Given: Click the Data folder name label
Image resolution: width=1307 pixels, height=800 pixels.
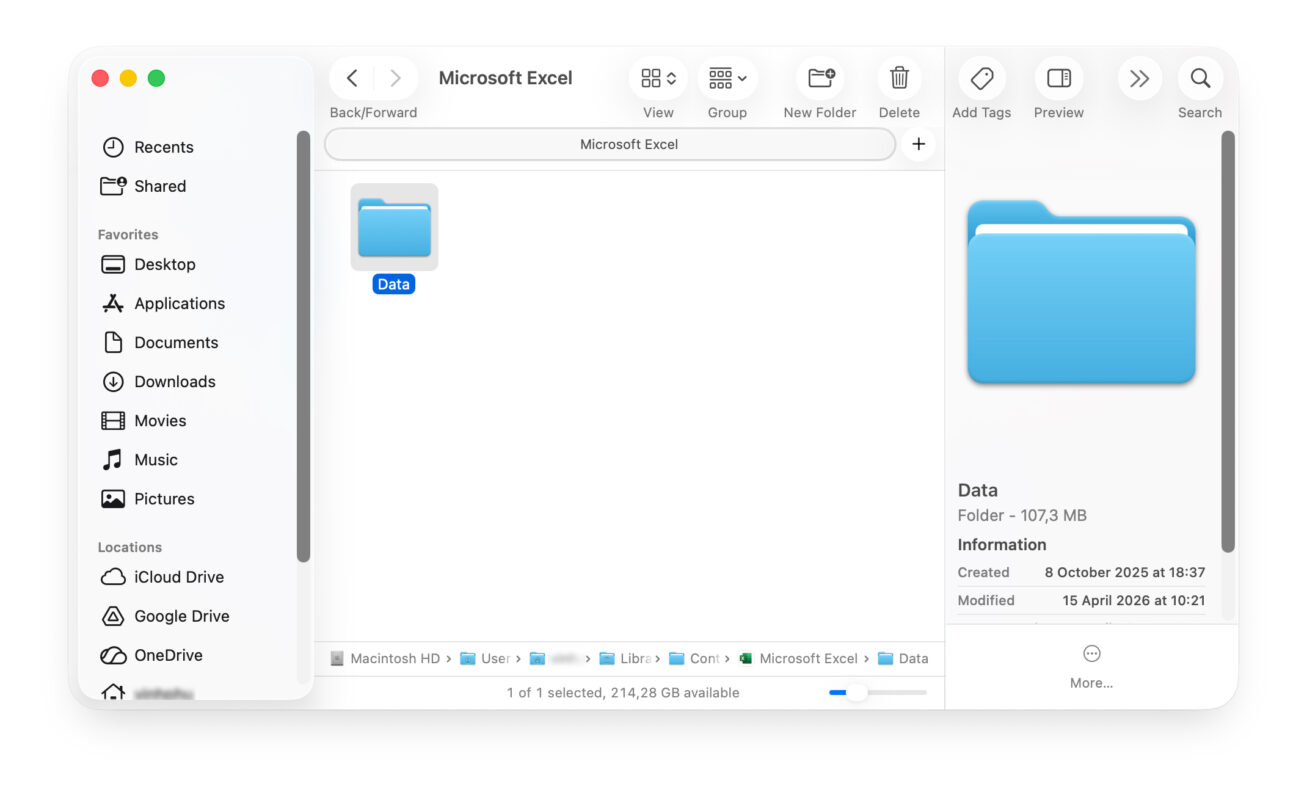Looking at the screenshot, I should point(394,284).
